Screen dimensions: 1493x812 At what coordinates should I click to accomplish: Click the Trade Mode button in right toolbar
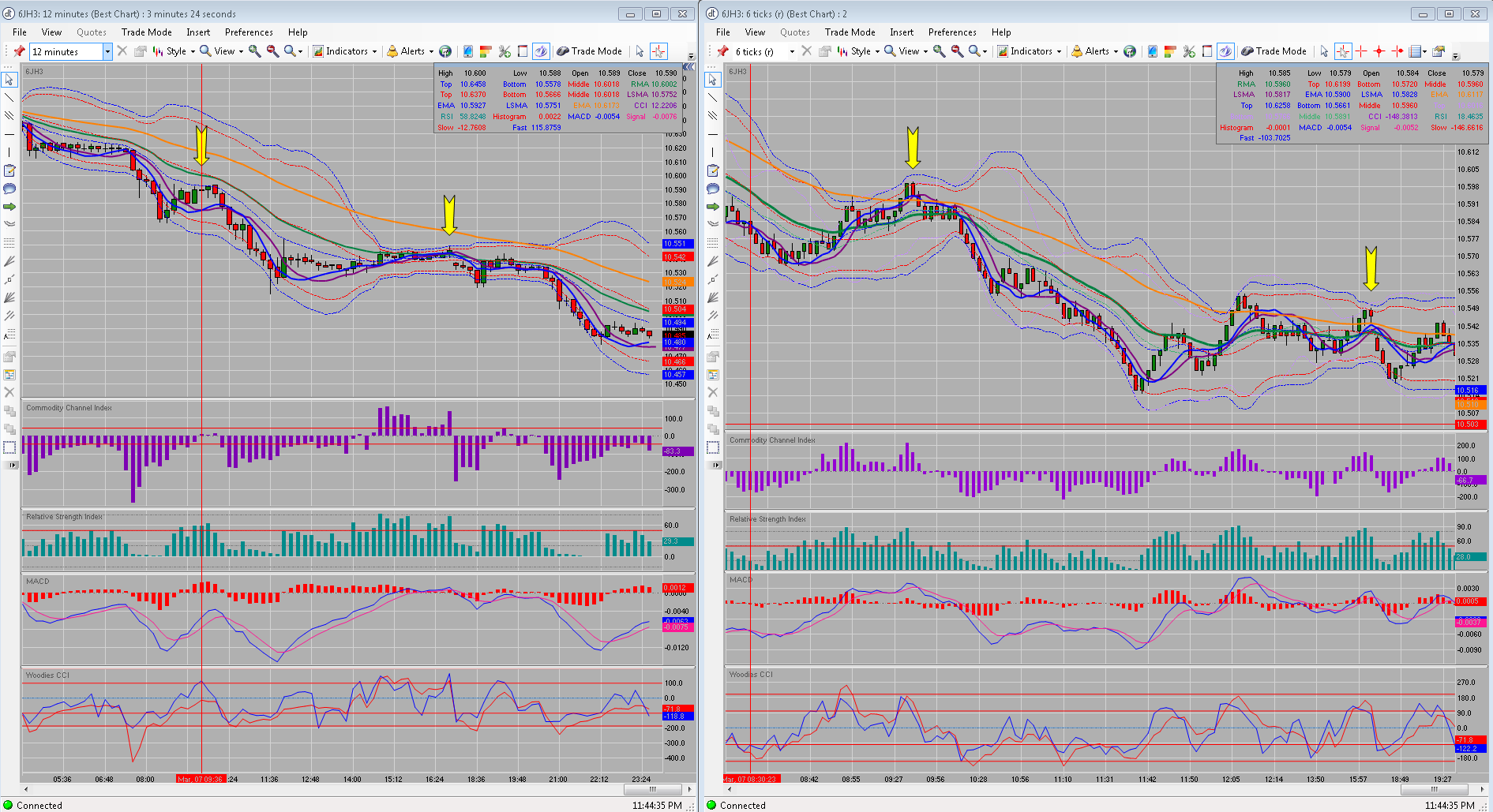[x=1274, y=51]
